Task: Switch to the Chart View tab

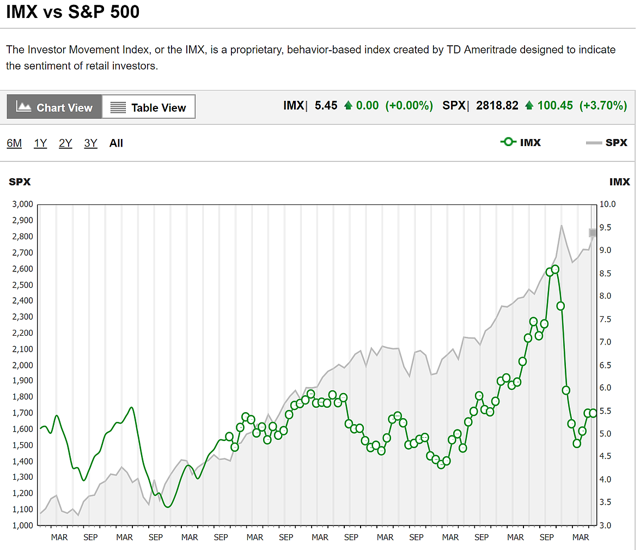Action: (x=53, y=107)
